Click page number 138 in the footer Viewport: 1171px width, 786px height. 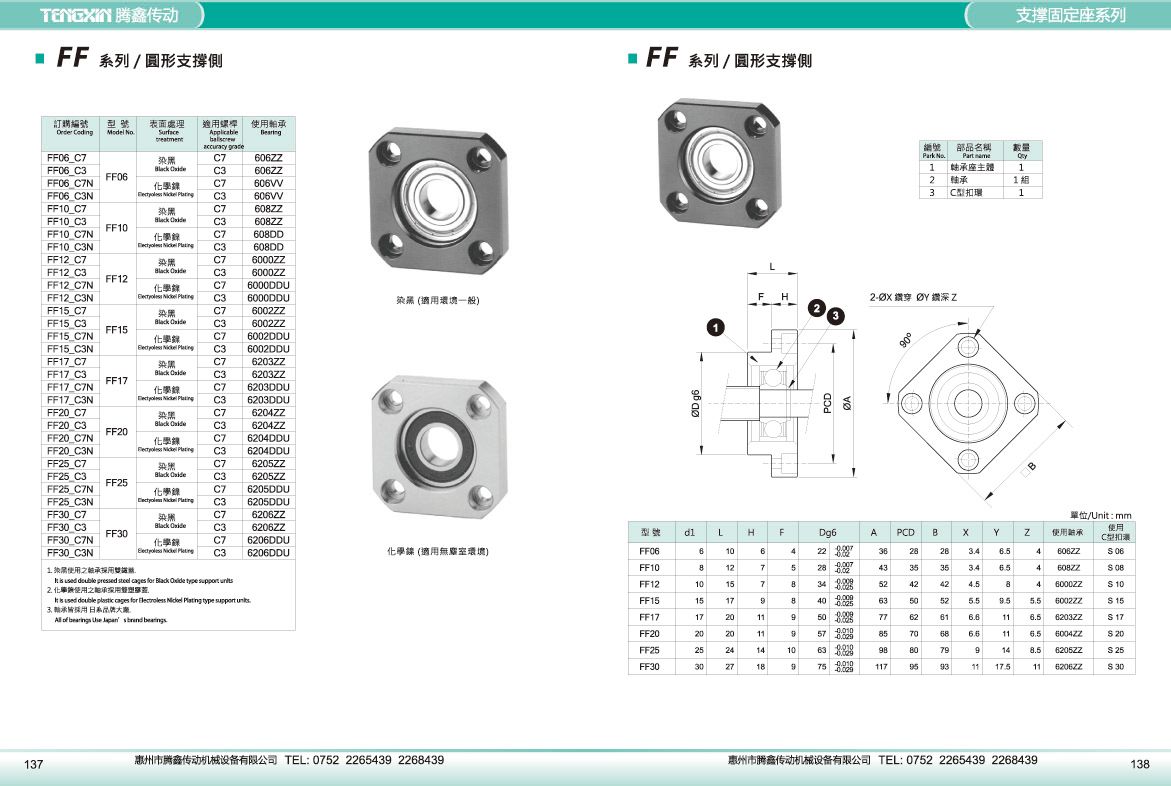1140,764
